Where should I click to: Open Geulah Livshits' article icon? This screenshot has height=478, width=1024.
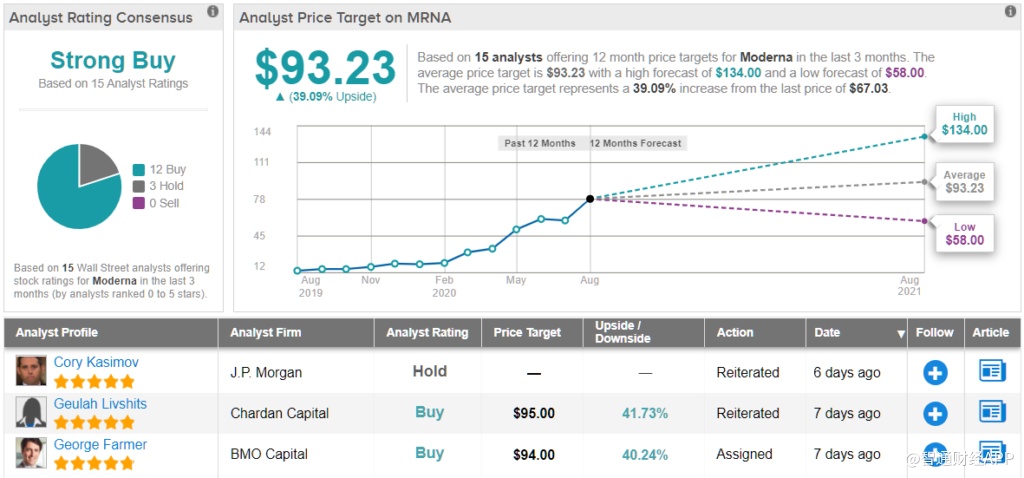tap(991, 412)
